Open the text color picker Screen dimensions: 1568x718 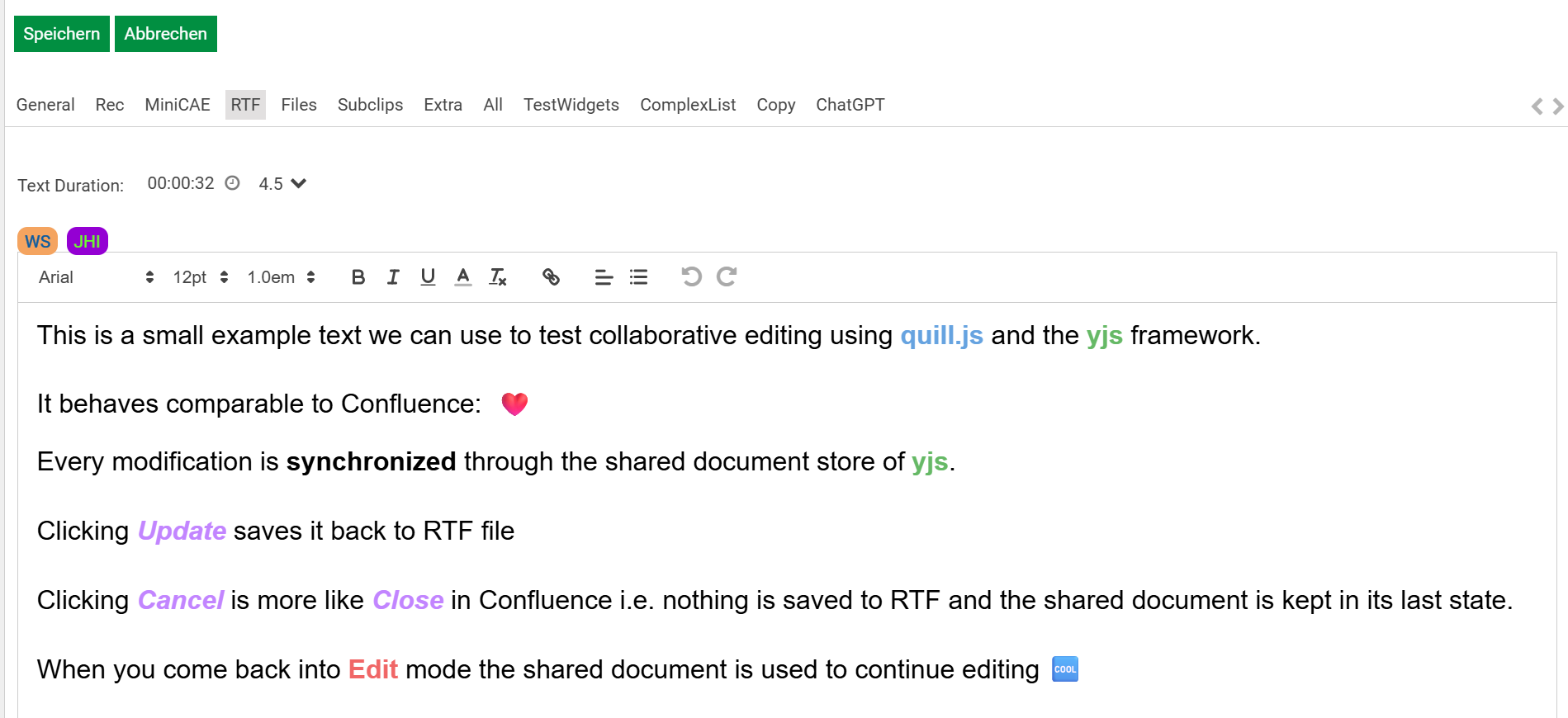click(x=463, y=277)
